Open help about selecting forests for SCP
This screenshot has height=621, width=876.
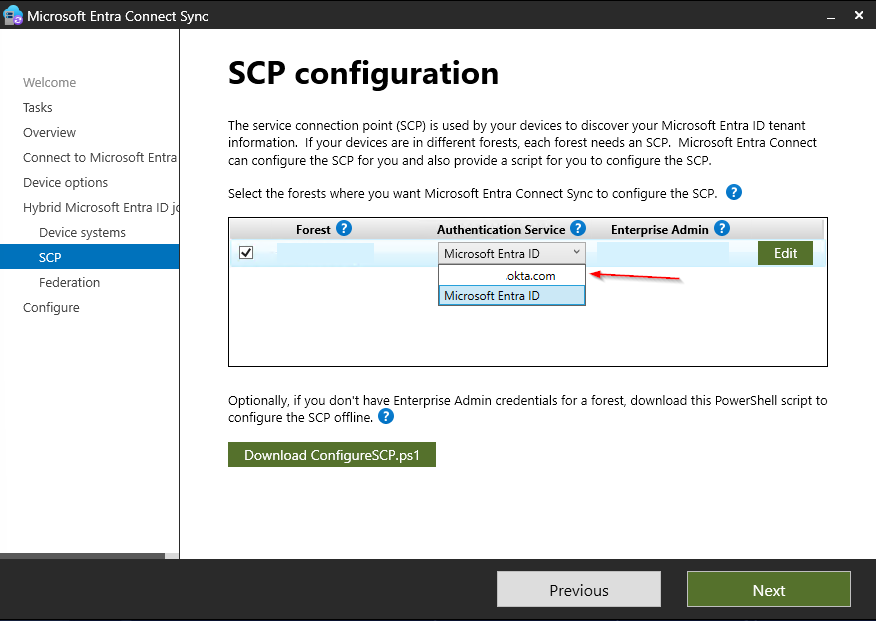(733, 192)
